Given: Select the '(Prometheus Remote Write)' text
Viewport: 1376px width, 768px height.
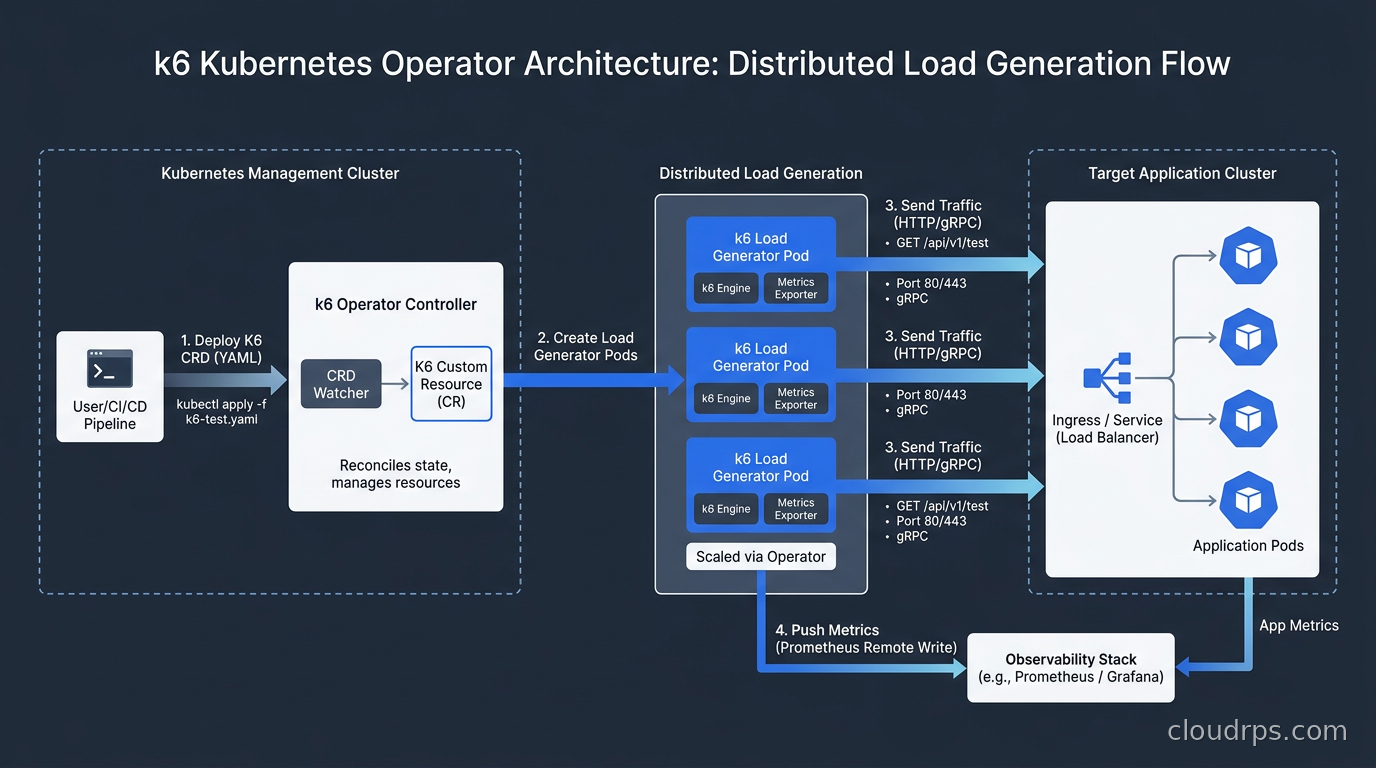Looking at the screenshot, I should pos(866,647).
